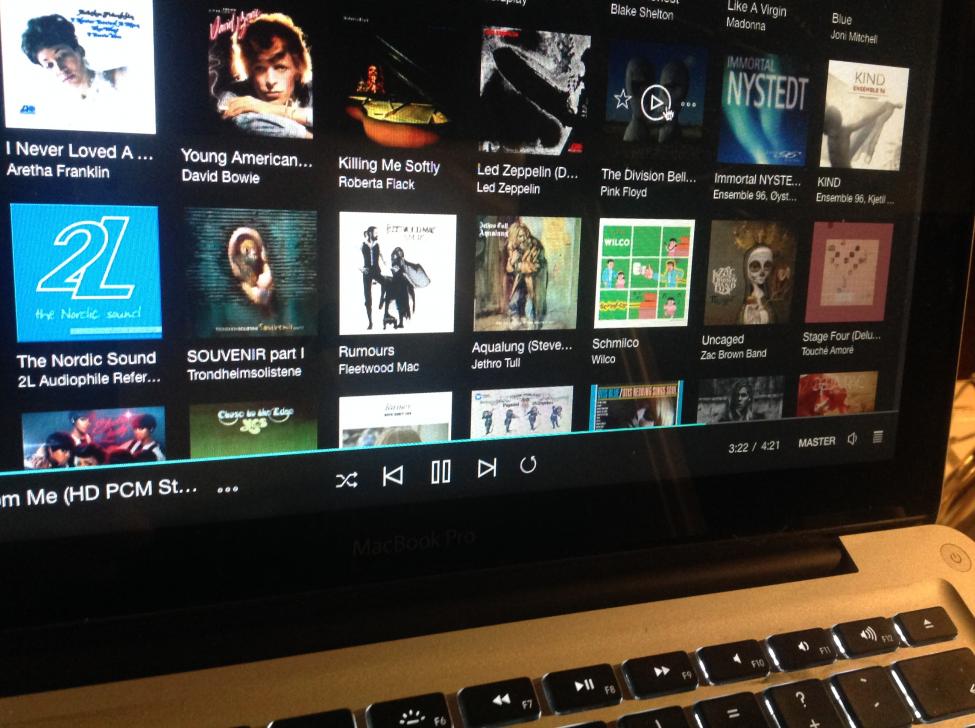Open the Aretha Franklin album cover

point(79,65)
